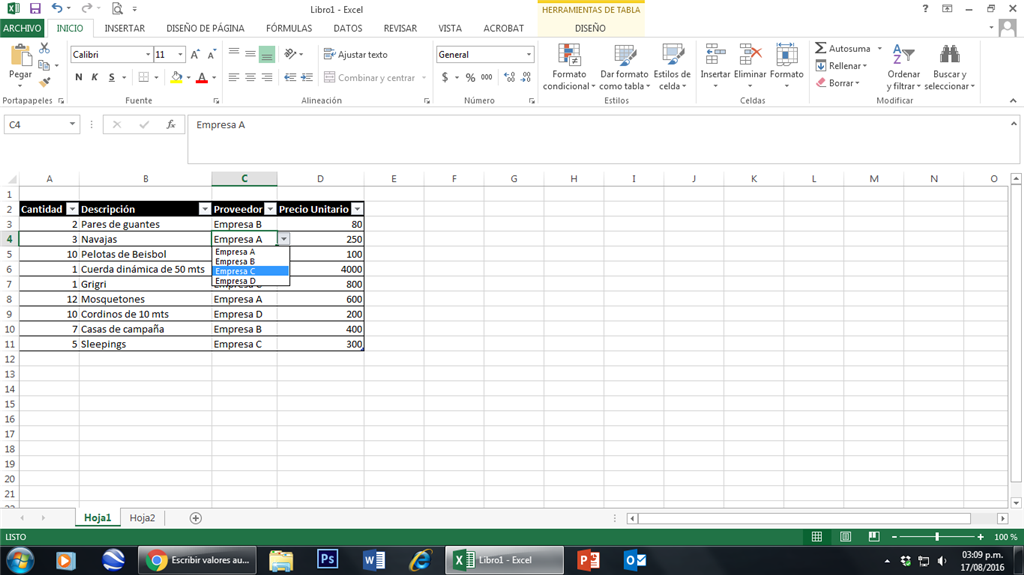
Task: Toggle align left
Action: click(x=234, y=77)
